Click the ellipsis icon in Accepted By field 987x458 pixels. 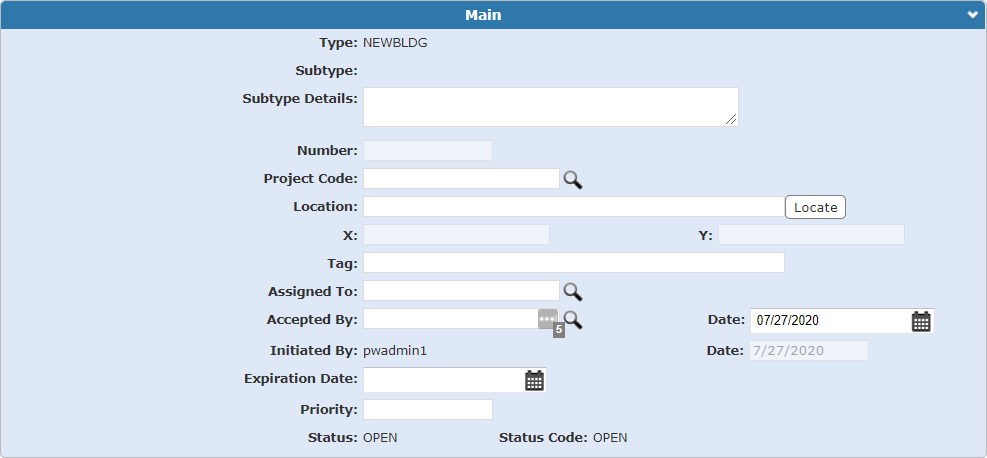click(x=547, y=318)
